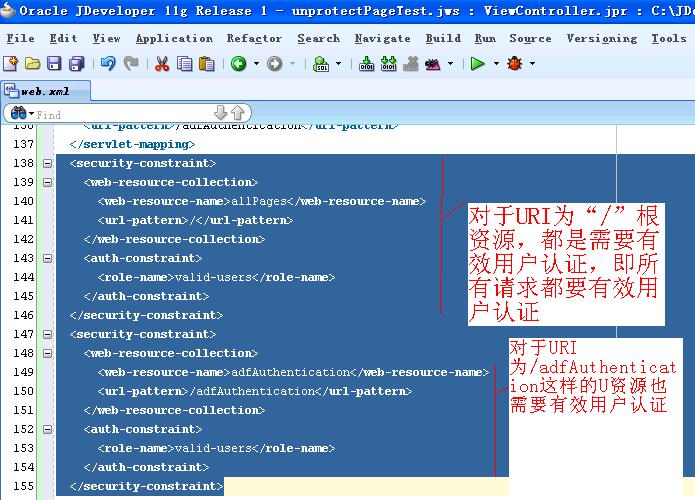Open the Navigate menu
The width and height of the screenshot is (695, 500).
click(x=383, y=39)
